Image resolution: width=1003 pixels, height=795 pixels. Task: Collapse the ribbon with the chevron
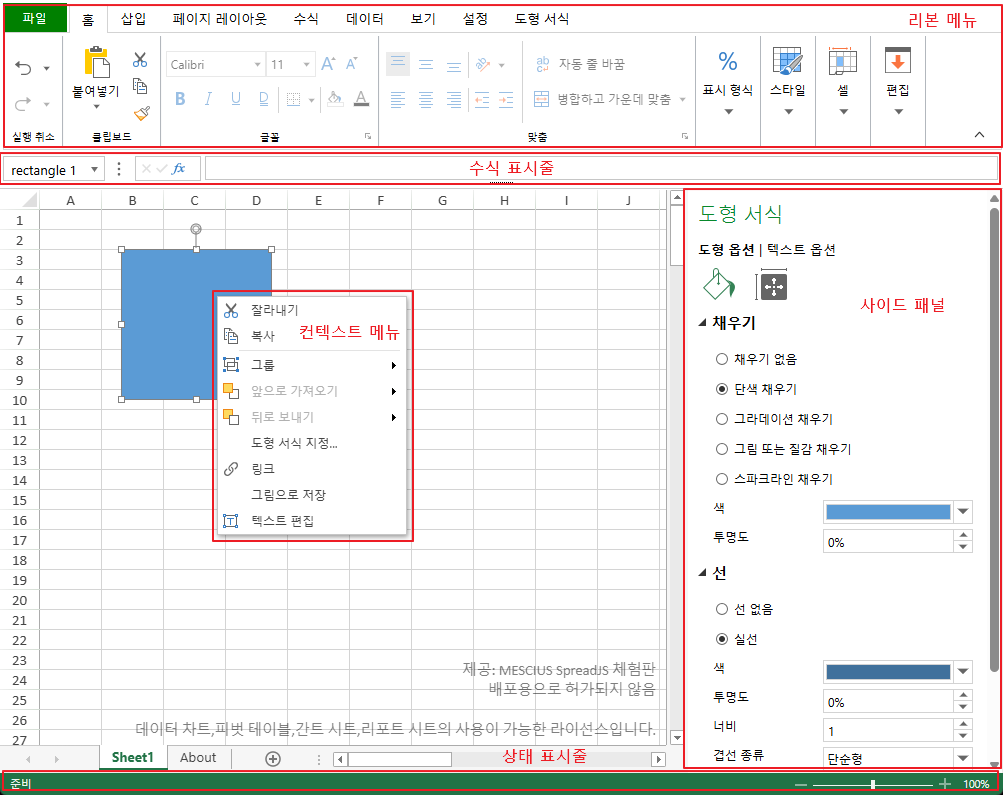click(979, 134)
